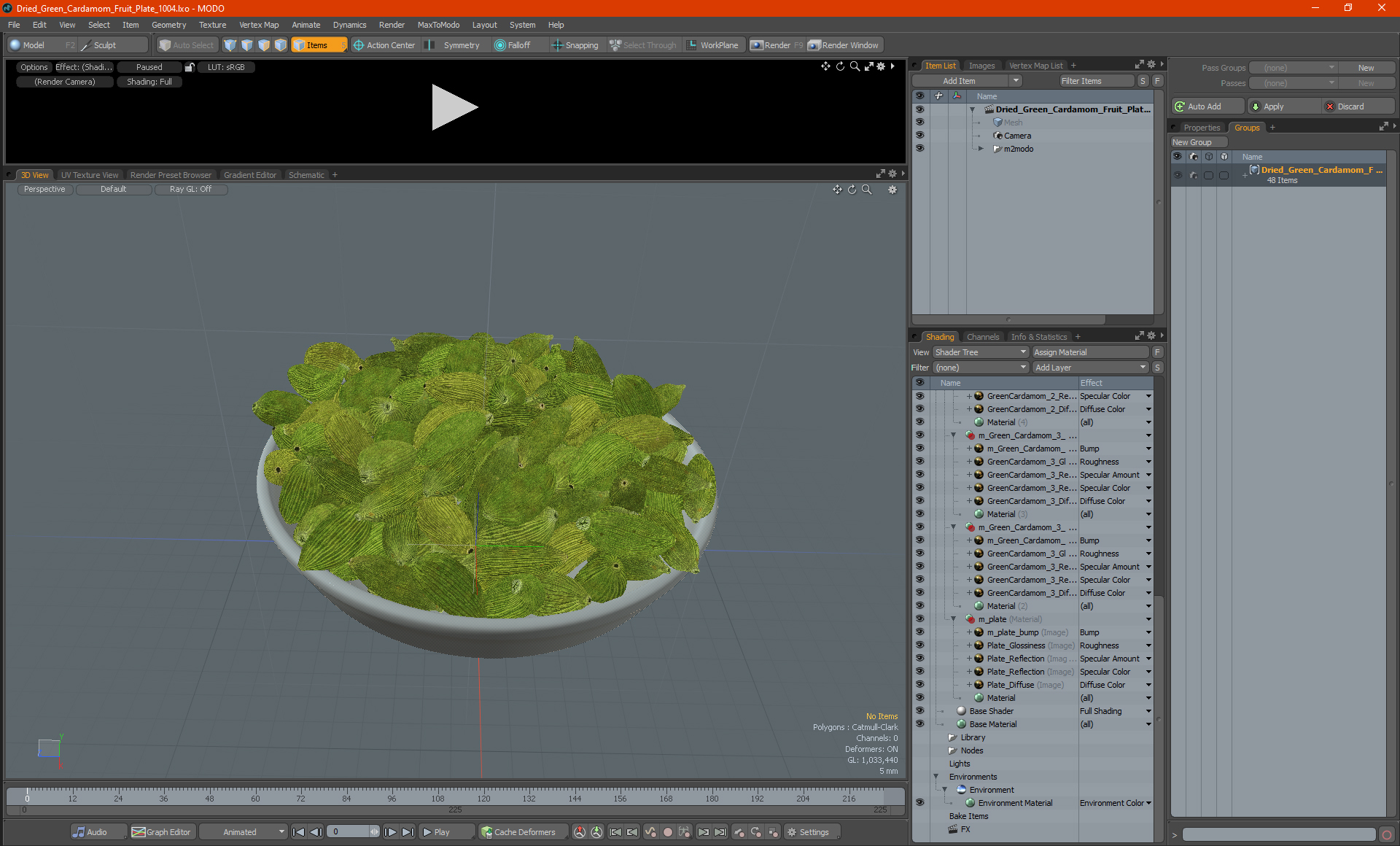The image size is (1400, 846).
Task: Click the Assign Material button
Action: 1091,352
